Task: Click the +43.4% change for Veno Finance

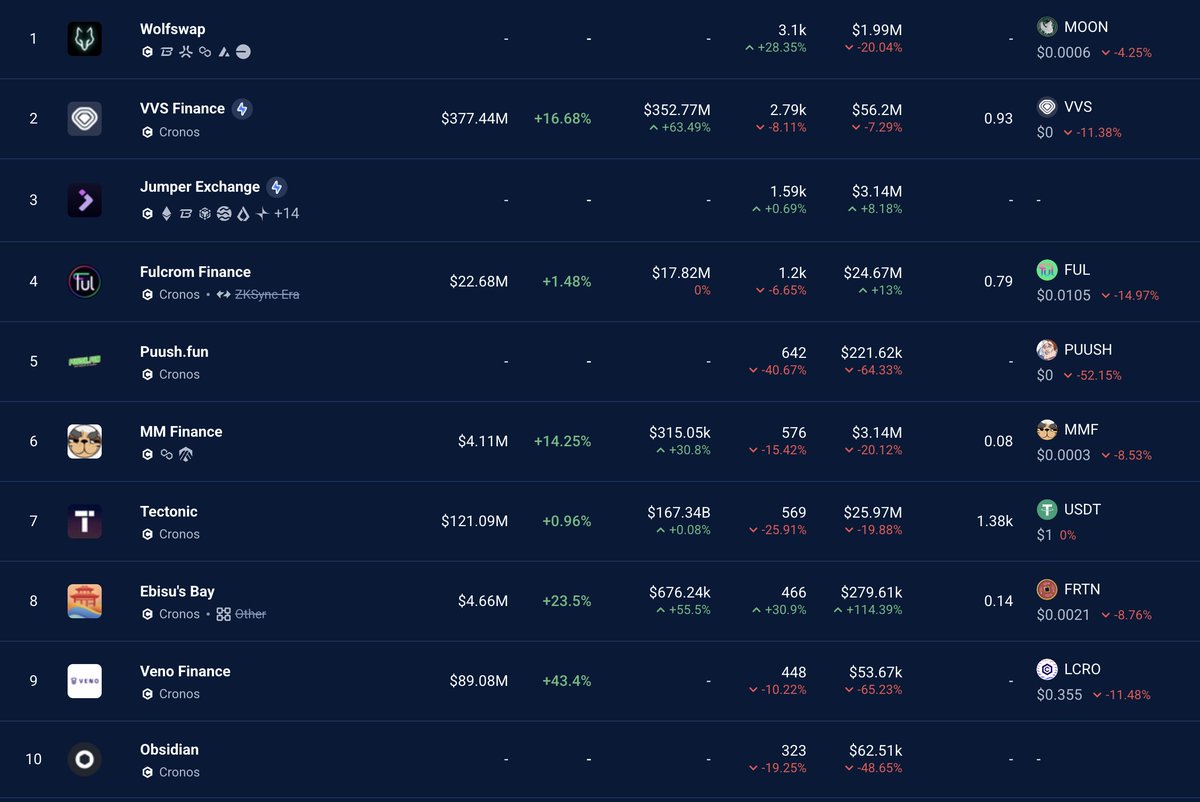Action: [566, 681]
